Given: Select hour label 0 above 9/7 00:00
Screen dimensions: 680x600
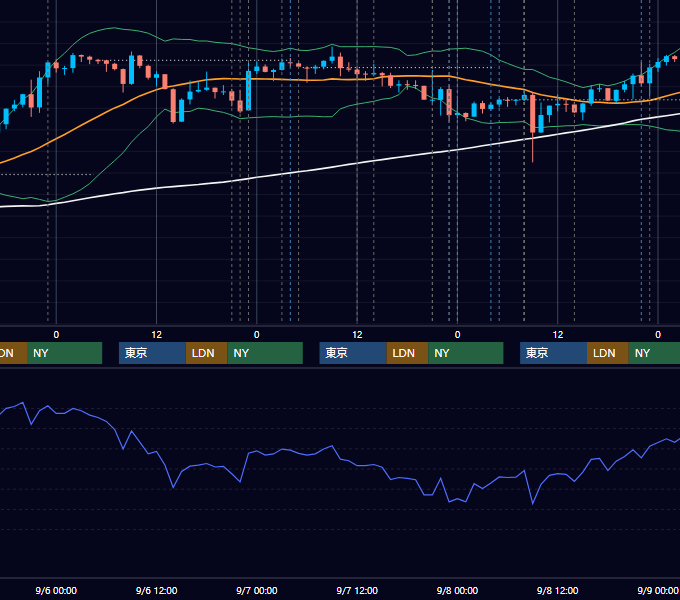Looking at the screenshot, I should (x=257, y=335).
